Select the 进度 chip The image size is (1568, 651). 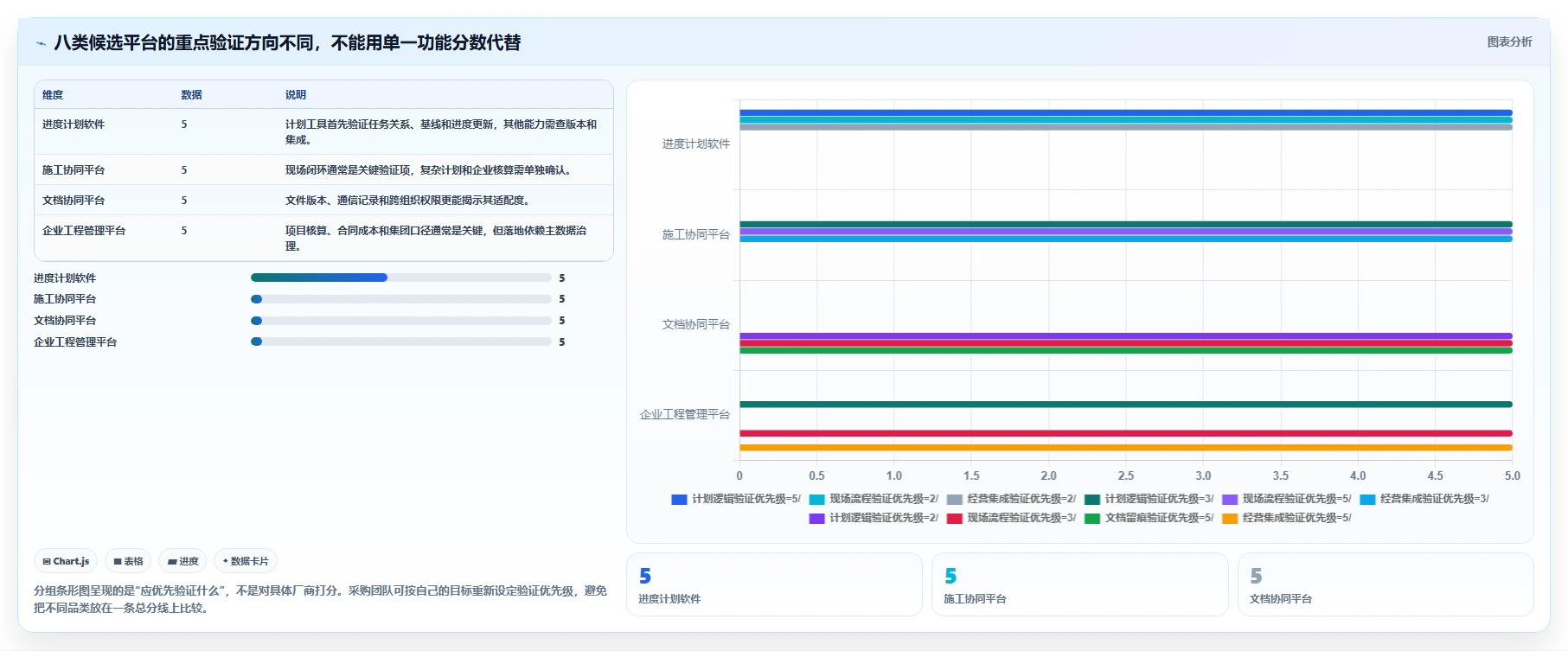(182, 561)
